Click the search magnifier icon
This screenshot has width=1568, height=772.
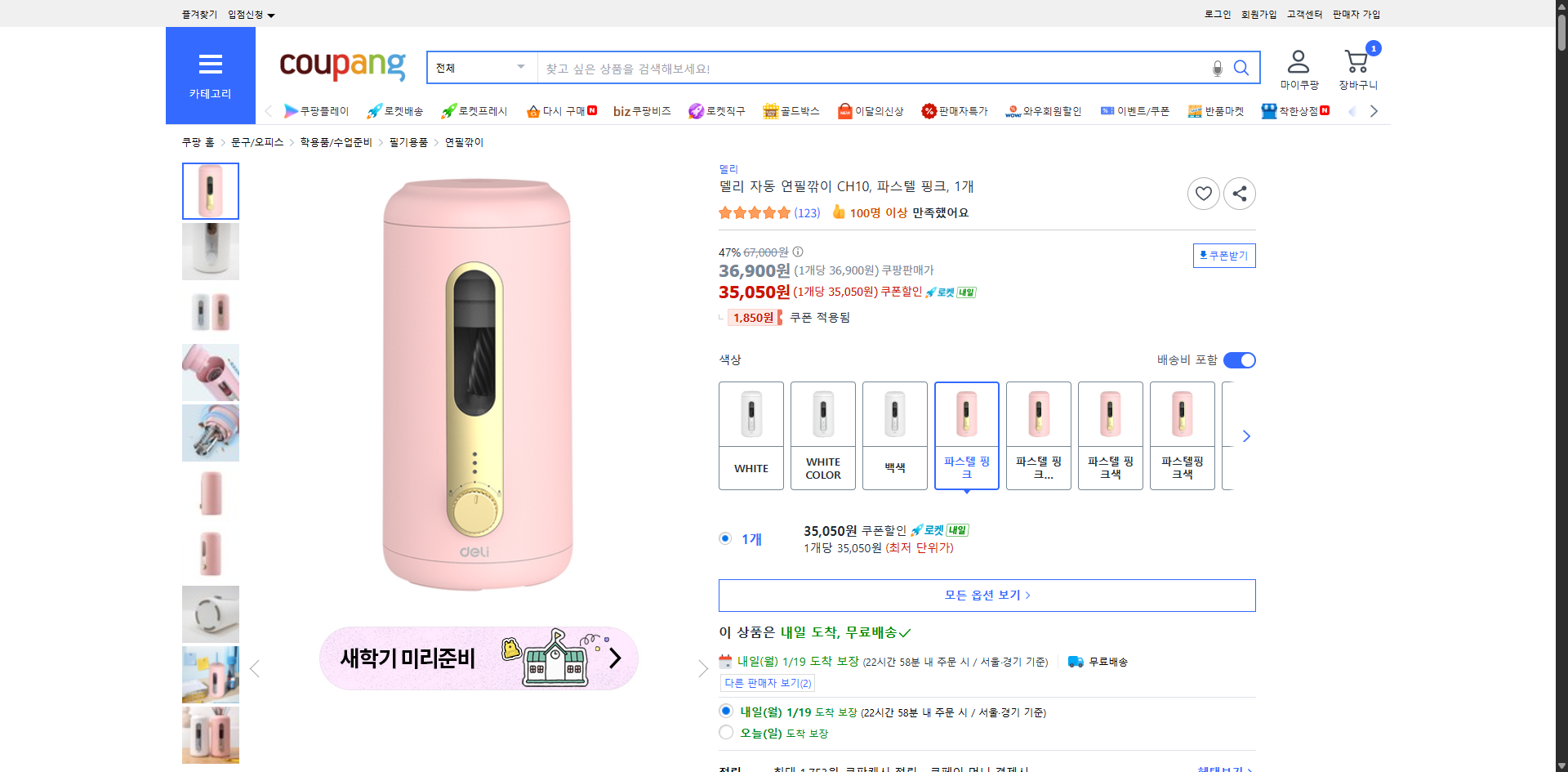[1241, 68]
